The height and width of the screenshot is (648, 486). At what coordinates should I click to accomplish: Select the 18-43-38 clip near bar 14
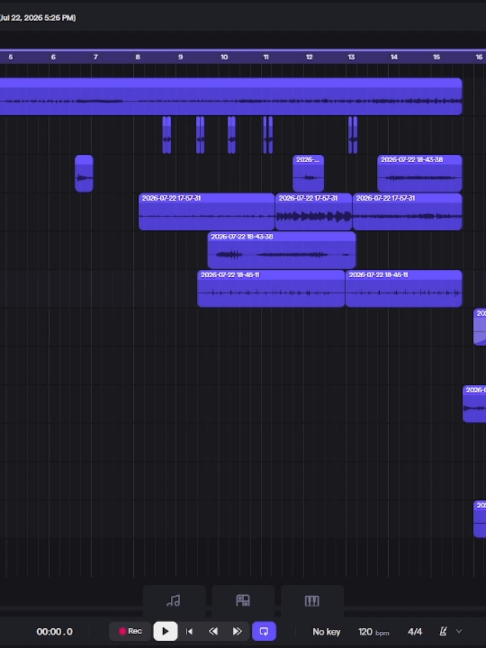(x=420, y=174)
